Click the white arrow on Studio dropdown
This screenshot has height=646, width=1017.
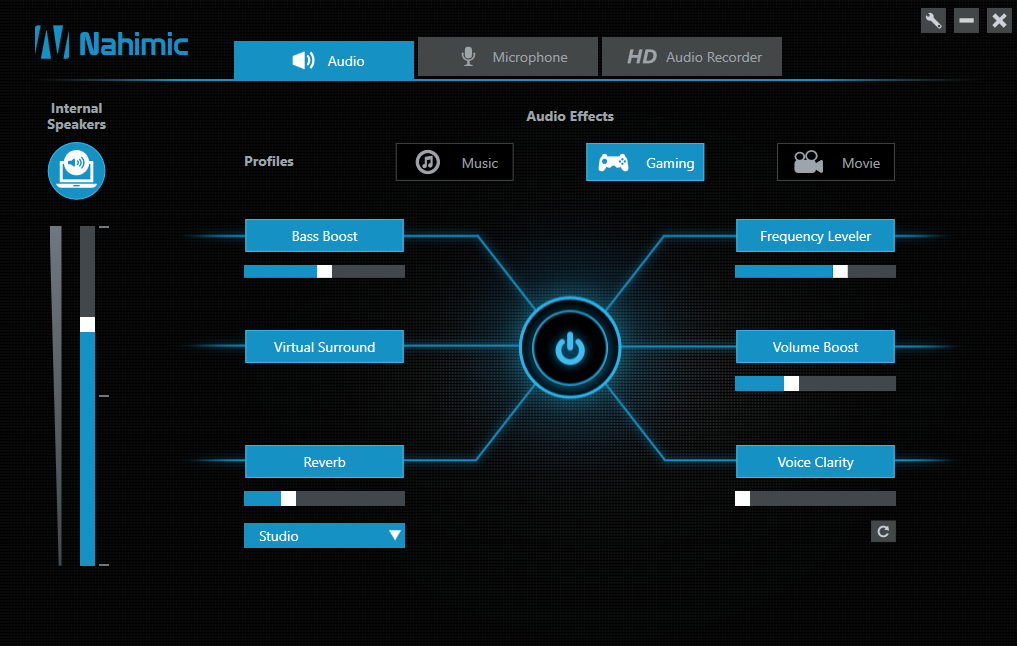click(x=394, y=535)
